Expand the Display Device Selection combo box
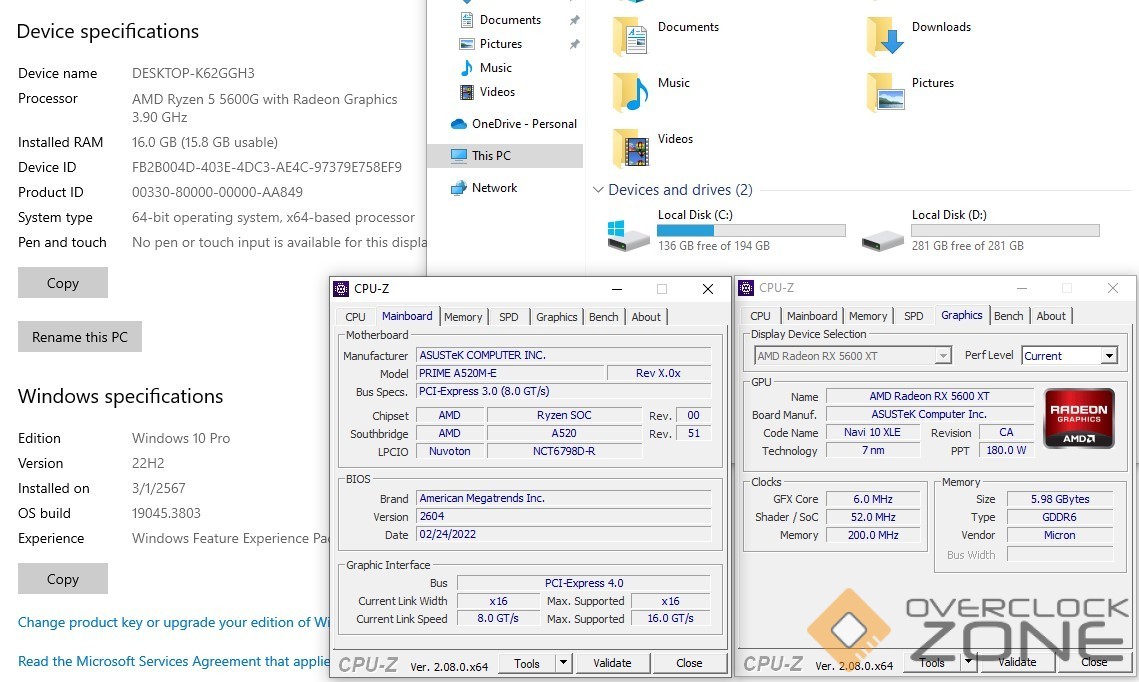 942,356
